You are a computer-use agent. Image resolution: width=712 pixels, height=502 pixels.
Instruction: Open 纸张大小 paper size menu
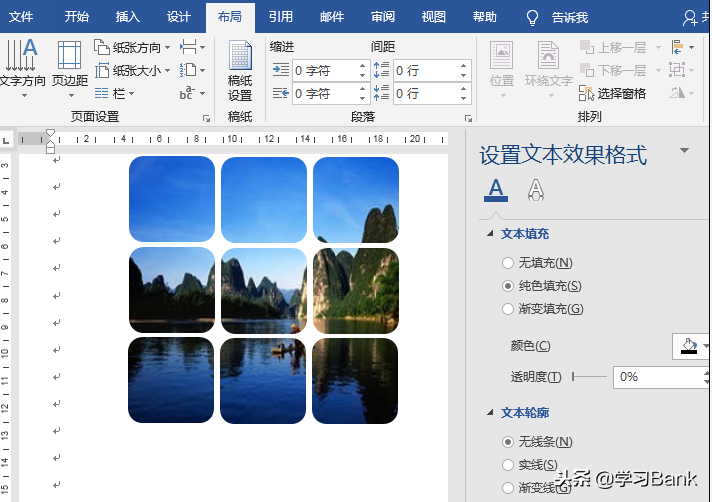pyautogui.click(x=132, y=70)
